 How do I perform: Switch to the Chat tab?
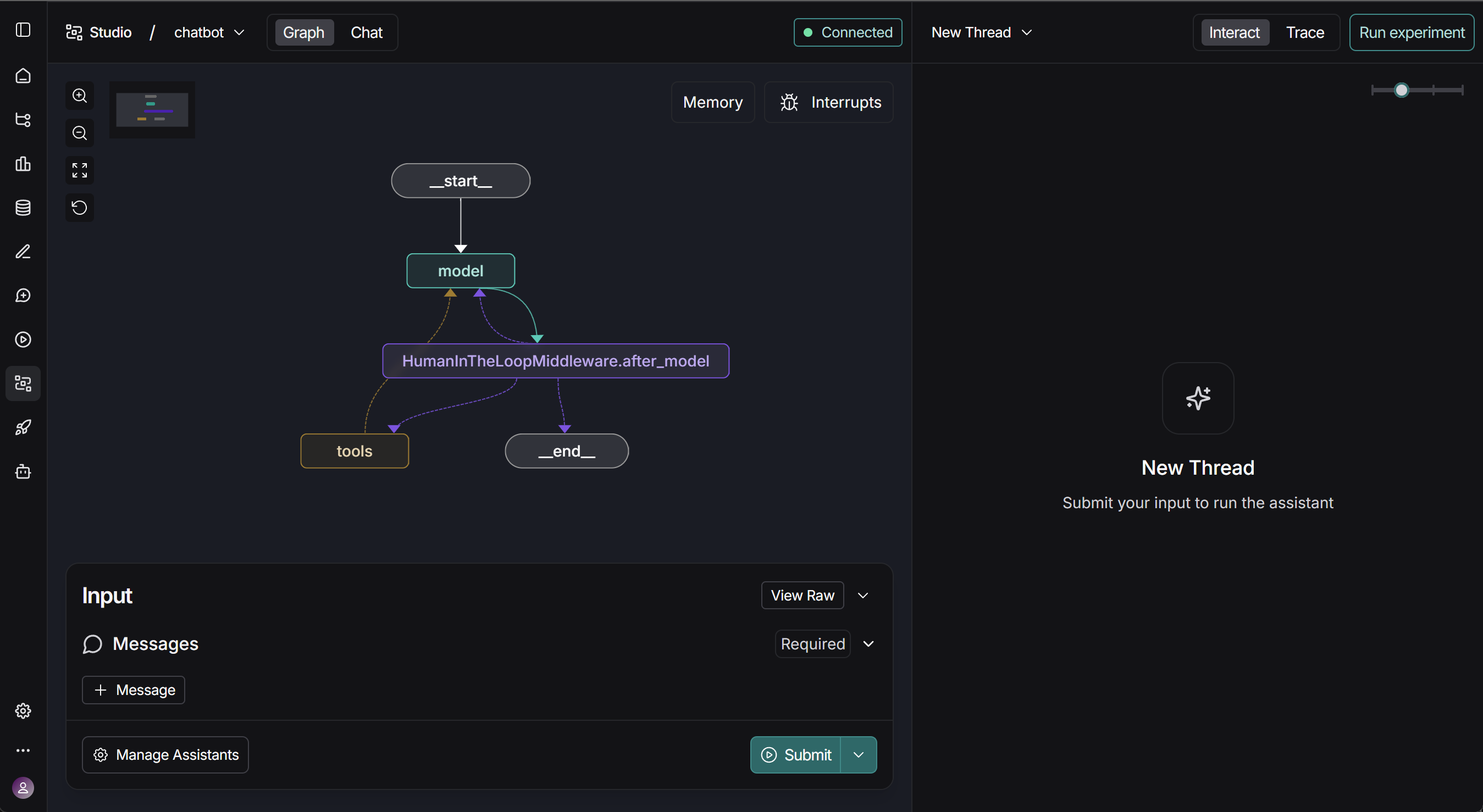[367, 33]
